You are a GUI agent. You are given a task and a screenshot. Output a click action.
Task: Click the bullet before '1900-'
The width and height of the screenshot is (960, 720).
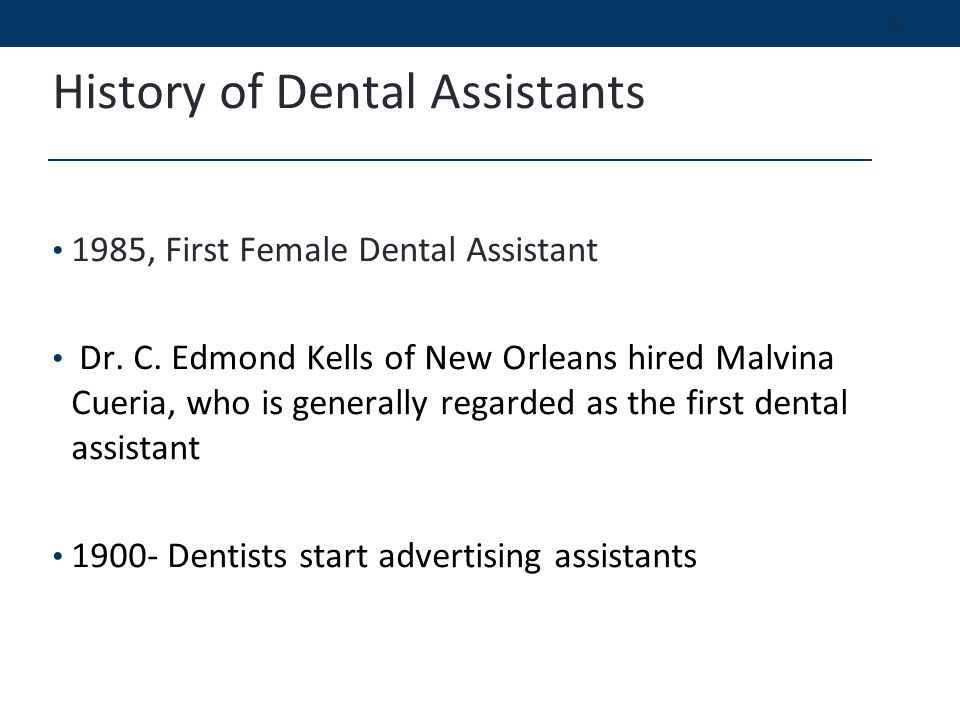[x=58, y=557]
